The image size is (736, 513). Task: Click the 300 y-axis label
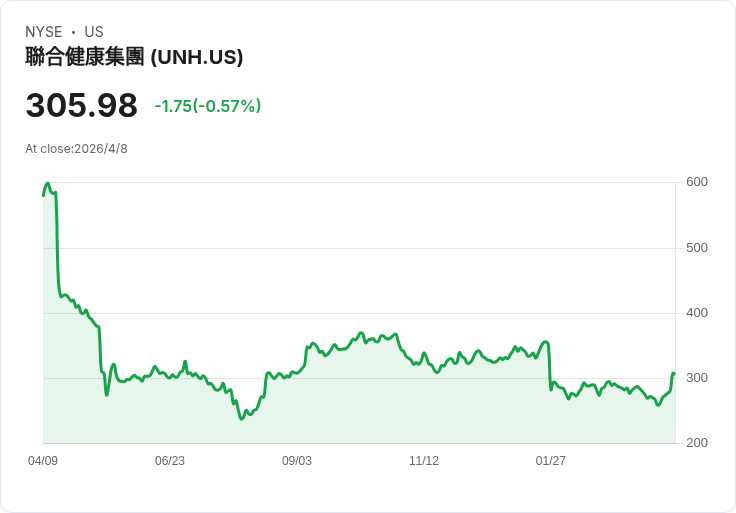tap(697, 378)
